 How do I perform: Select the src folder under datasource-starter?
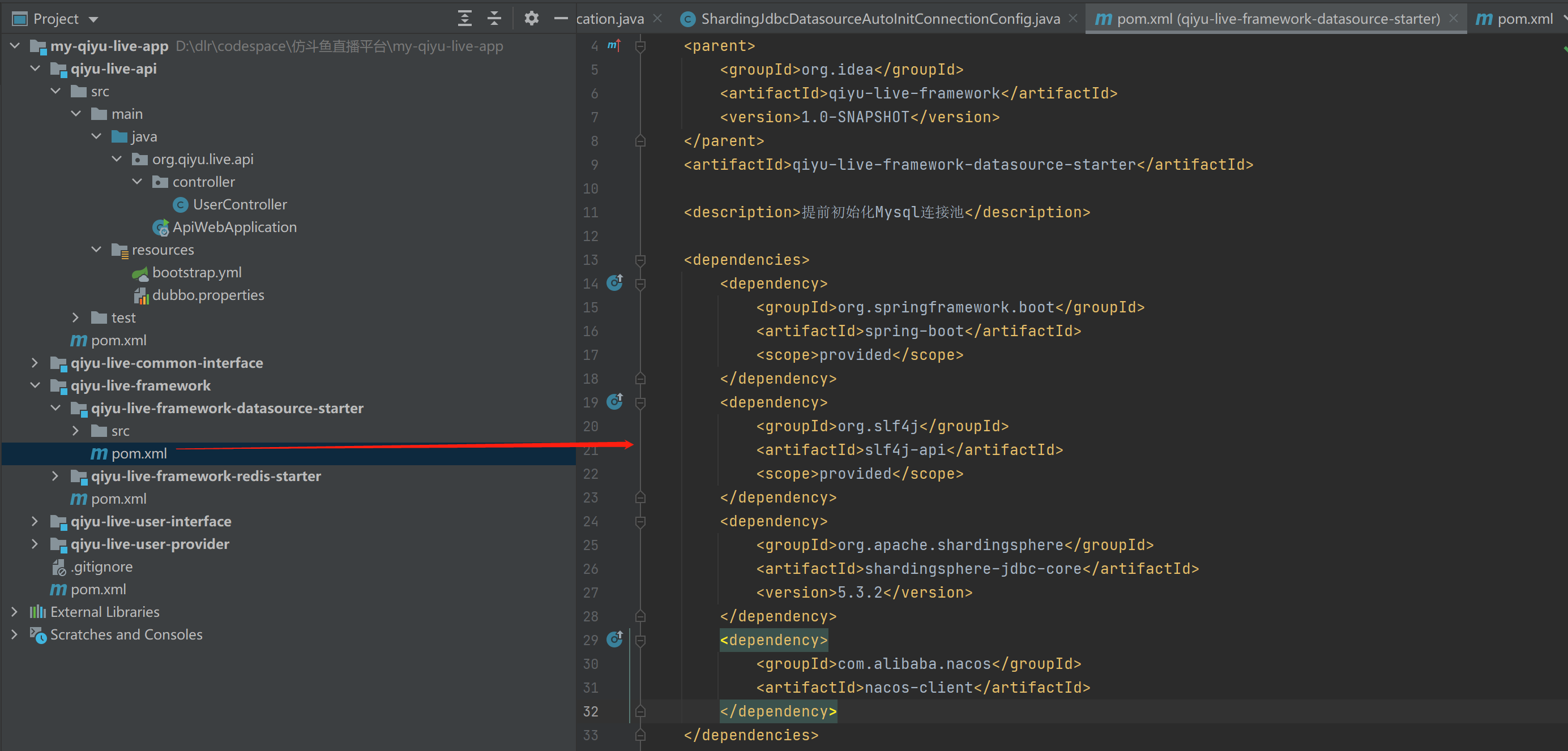coord(120,431)
